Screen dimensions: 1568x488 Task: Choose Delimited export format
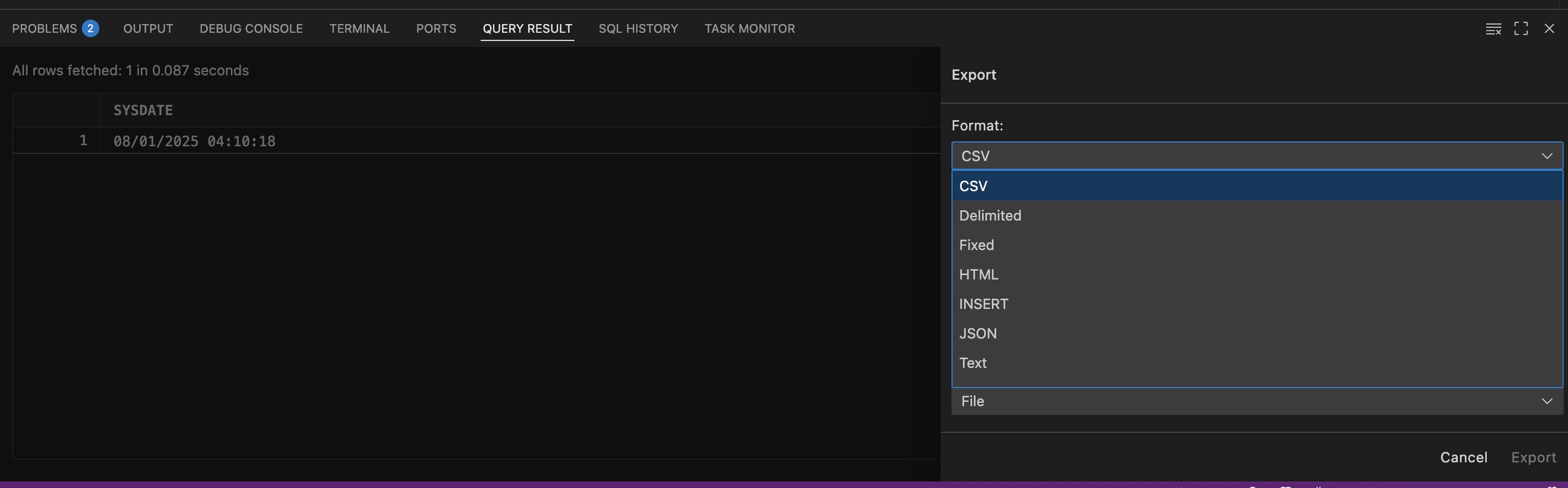point(1257,216)
